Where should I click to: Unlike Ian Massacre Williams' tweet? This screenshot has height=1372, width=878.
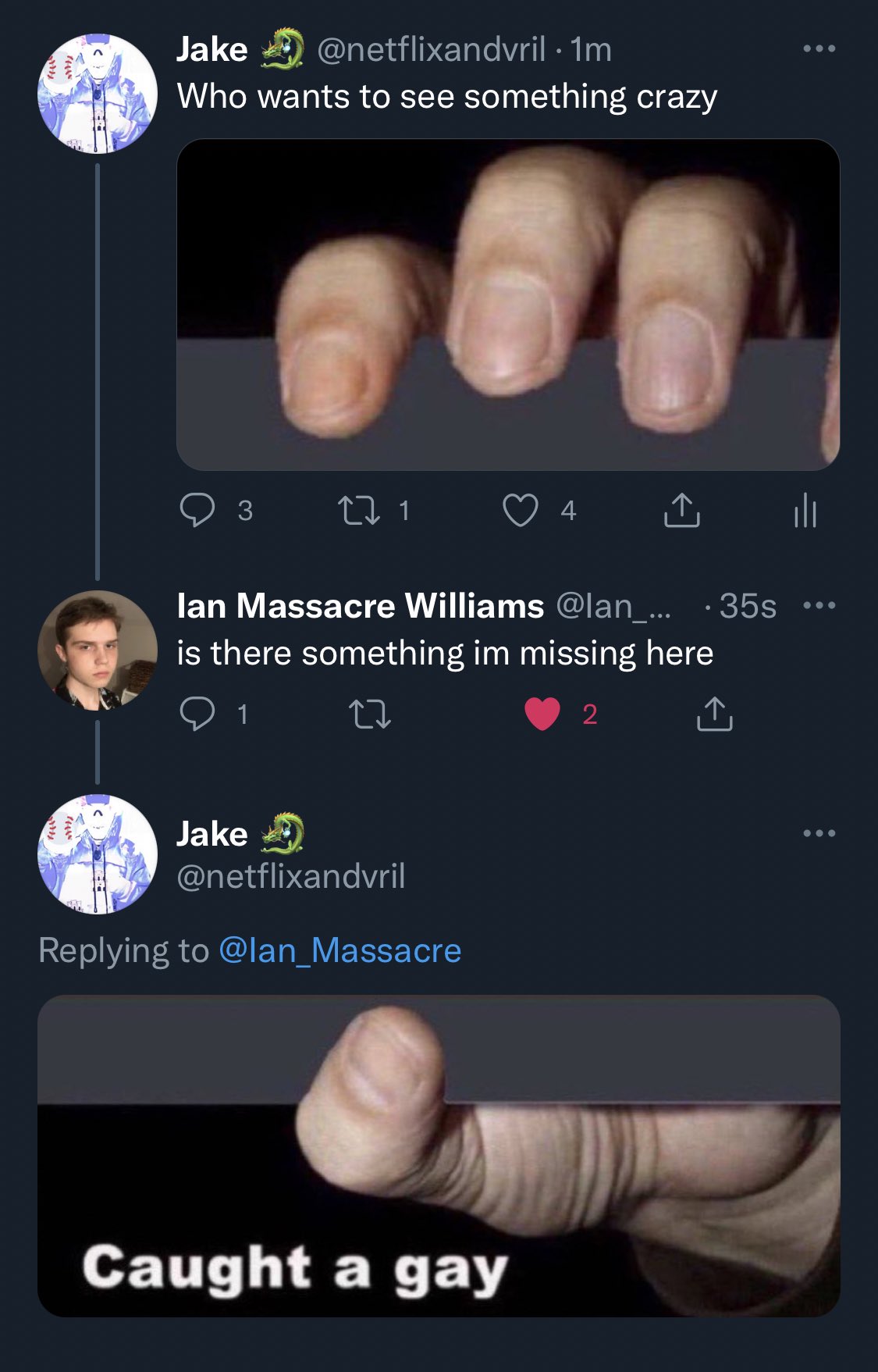(542, 714)
